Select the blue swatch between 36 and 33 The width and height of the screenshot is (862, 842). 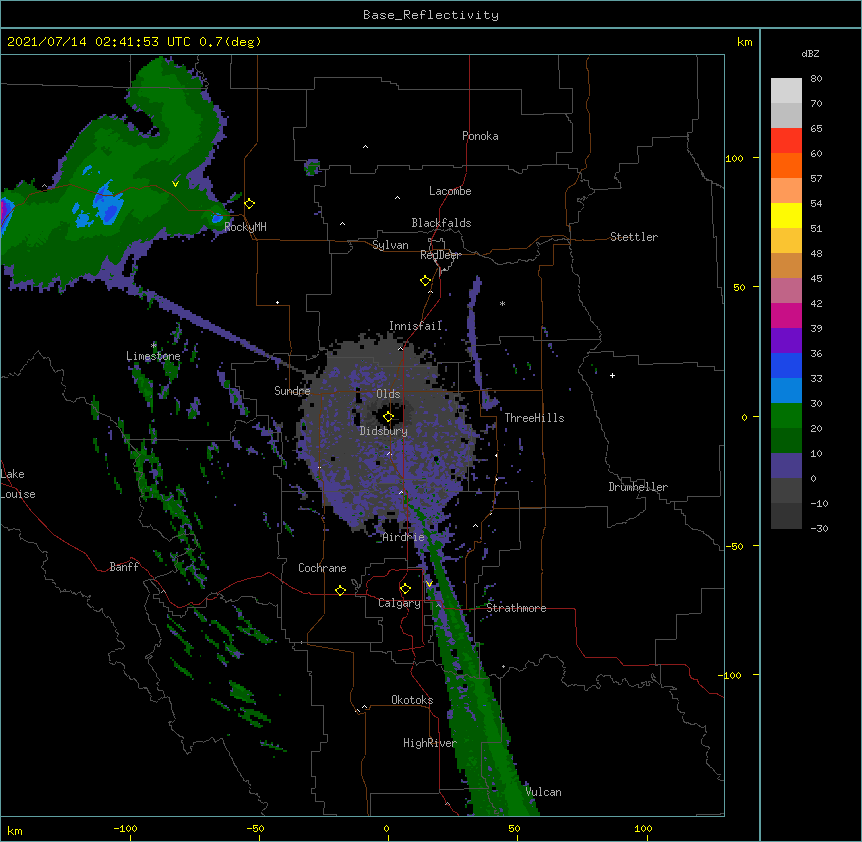click(786, 365)
